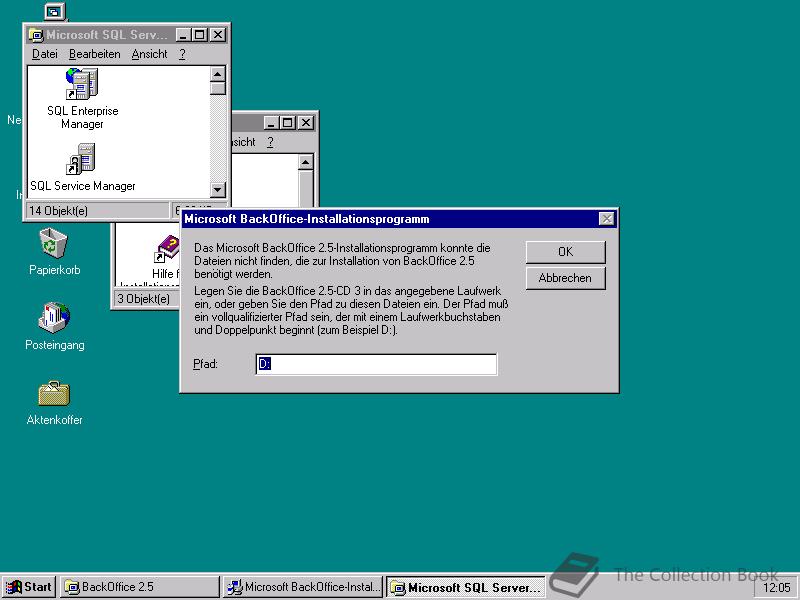This screenshot has height=600, width=800.
Task: Click the Microsoft SQL Server window title icon
Action: (x=36, y=35)
